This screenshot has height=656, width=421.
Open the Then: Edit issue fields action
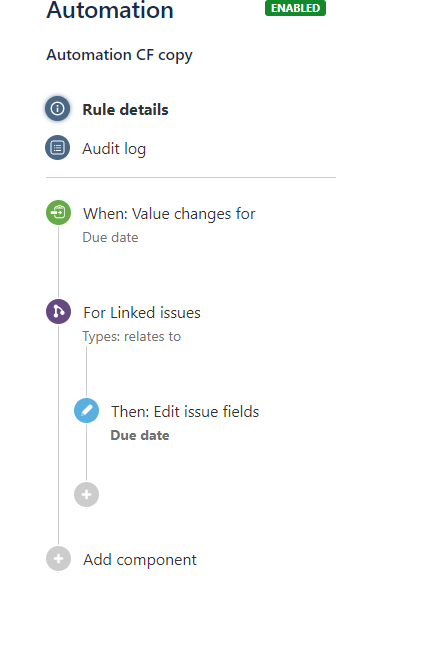(185, 412)
